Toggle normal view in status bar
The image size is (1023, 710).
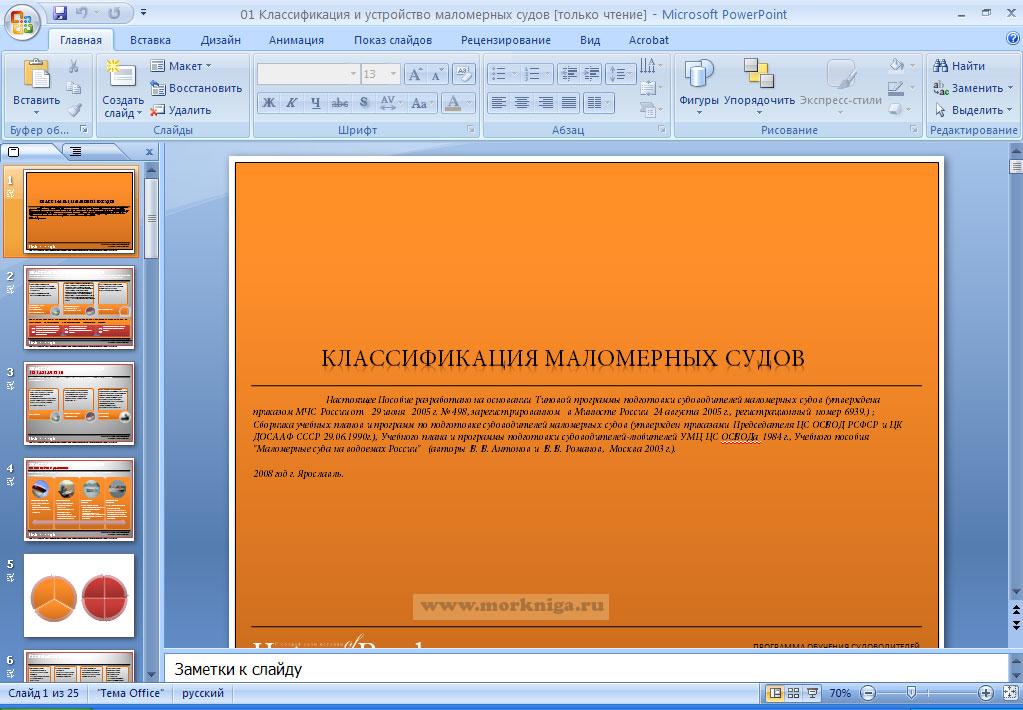point(775,693)
